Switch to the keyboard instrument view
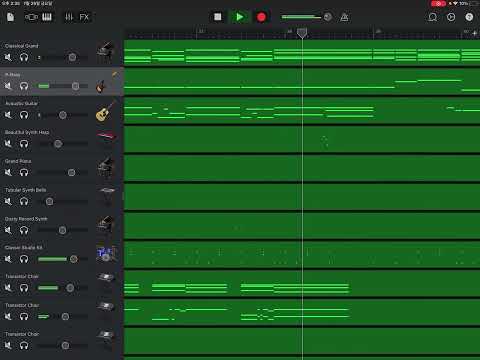The image size is (480, 360). [x=47, y=17]
